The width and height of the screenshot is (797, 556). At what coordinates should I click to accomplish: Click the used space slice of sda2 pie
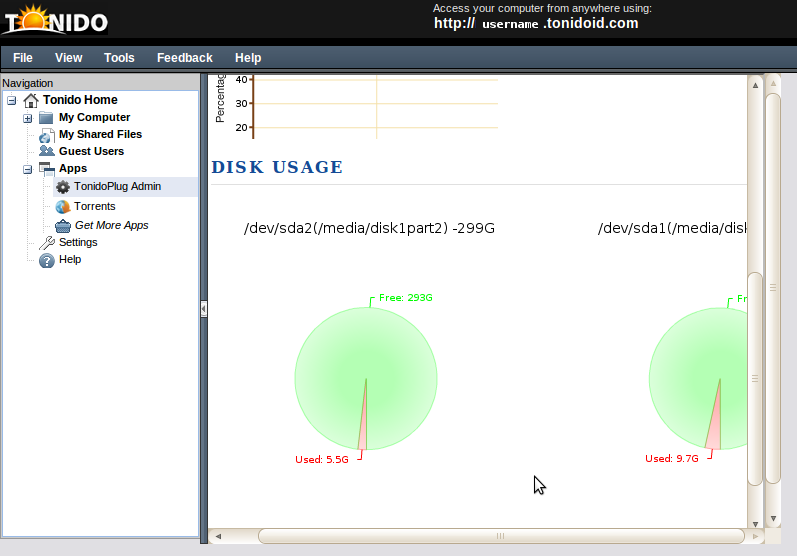(364, 425)
